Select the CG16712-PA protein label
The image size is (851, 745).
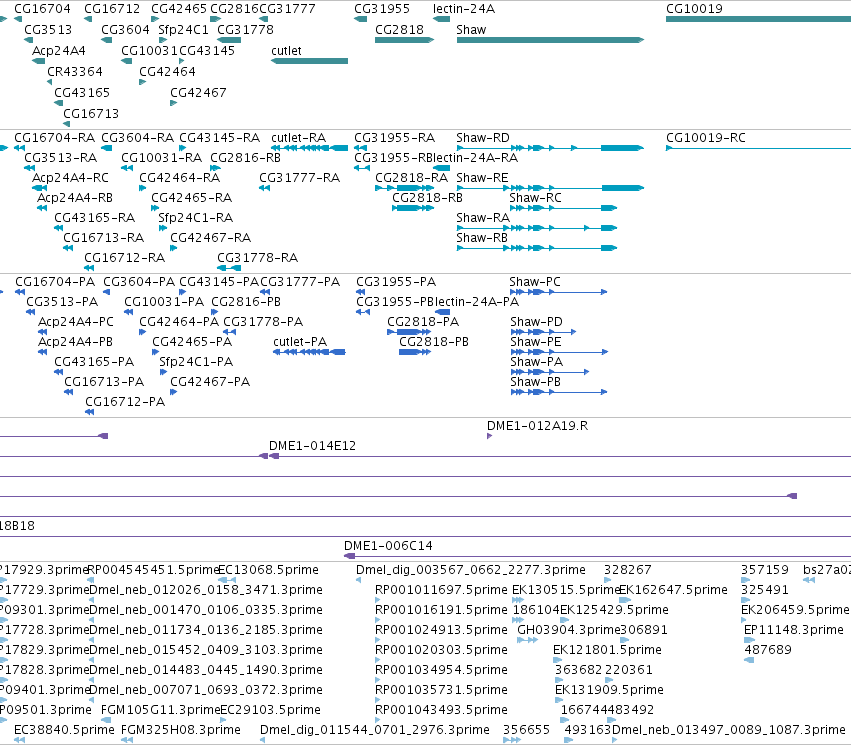(x=125, y=402)
